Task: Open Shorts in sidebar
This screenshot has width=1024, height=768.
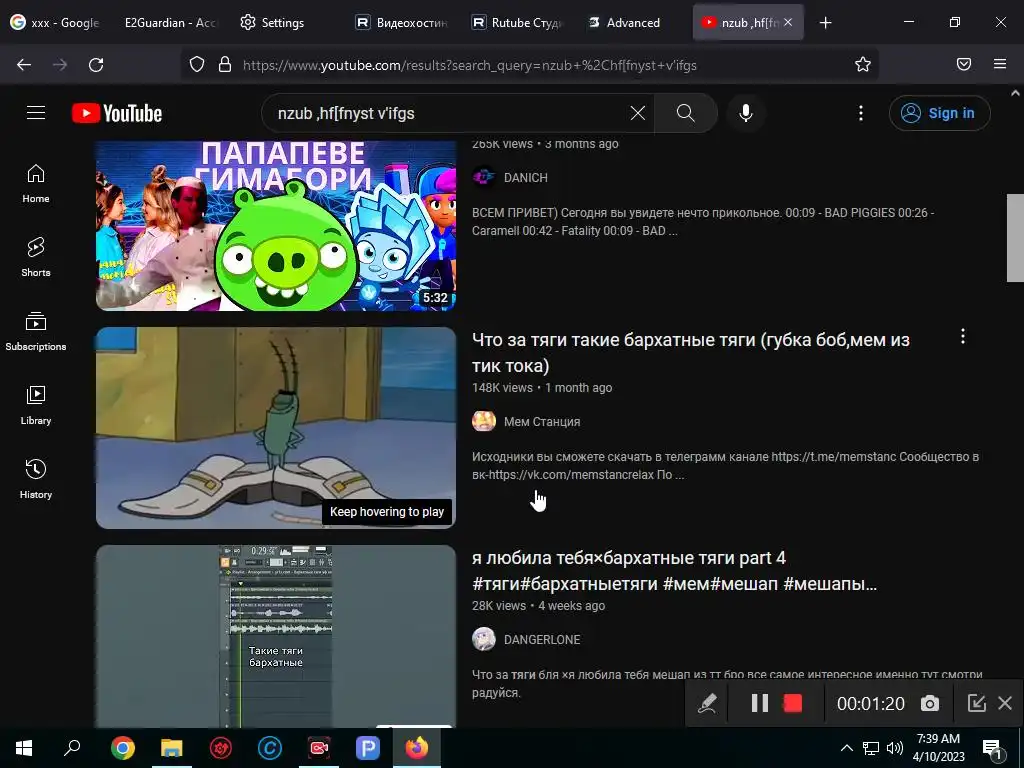Action: [36, 257]
